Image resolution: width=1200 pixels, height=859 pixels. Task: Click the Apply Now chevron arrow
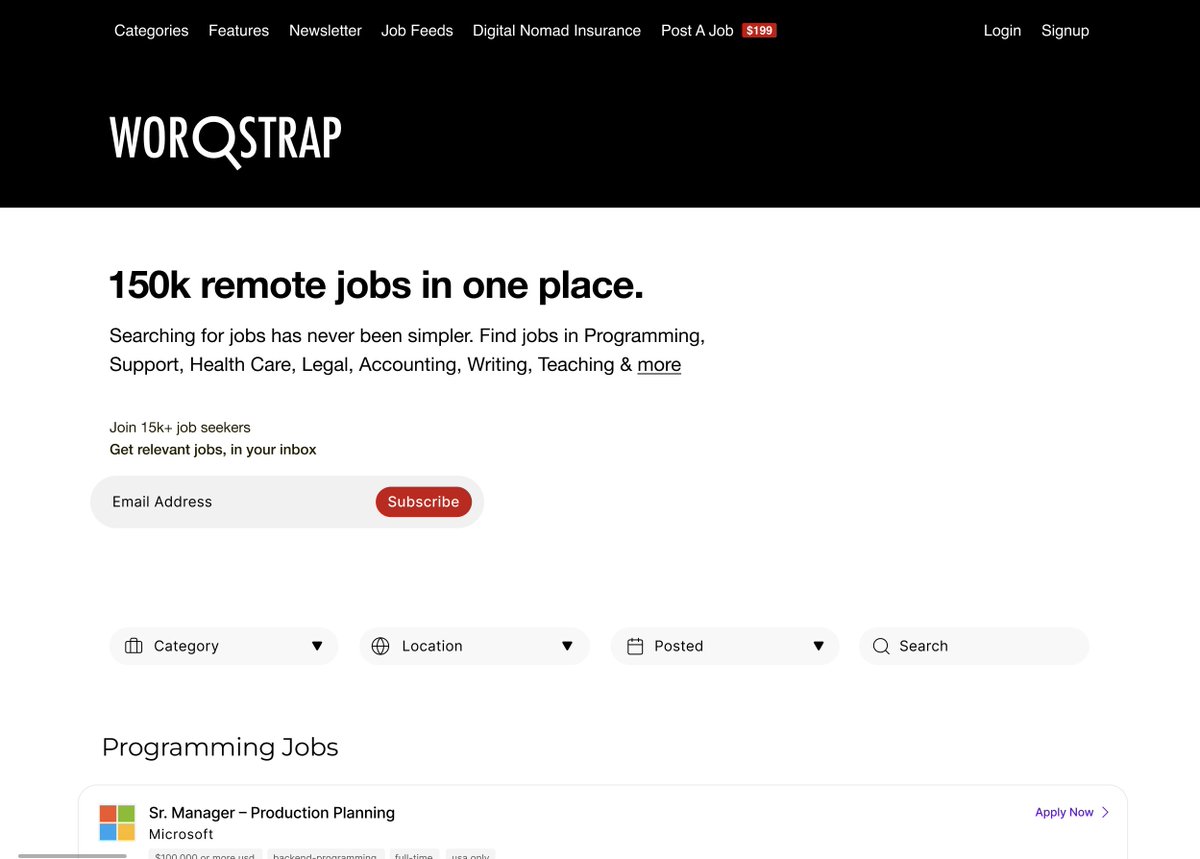point(1105,813)
